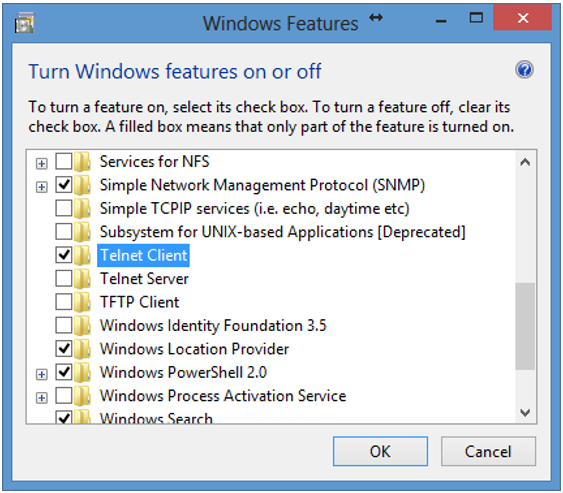Select the Services for NFS row label
This screenshot has height=493, width=563.
point(154,162)
